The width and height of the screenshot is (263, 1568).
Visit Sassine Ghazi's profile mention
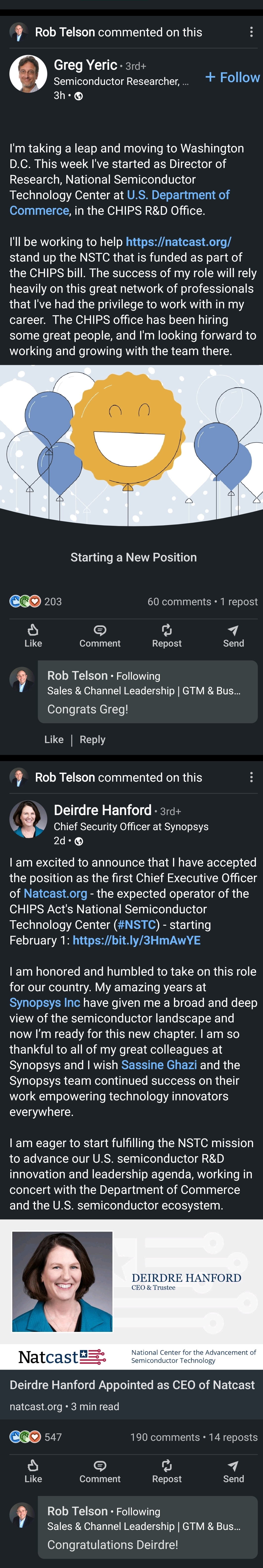159,1065
